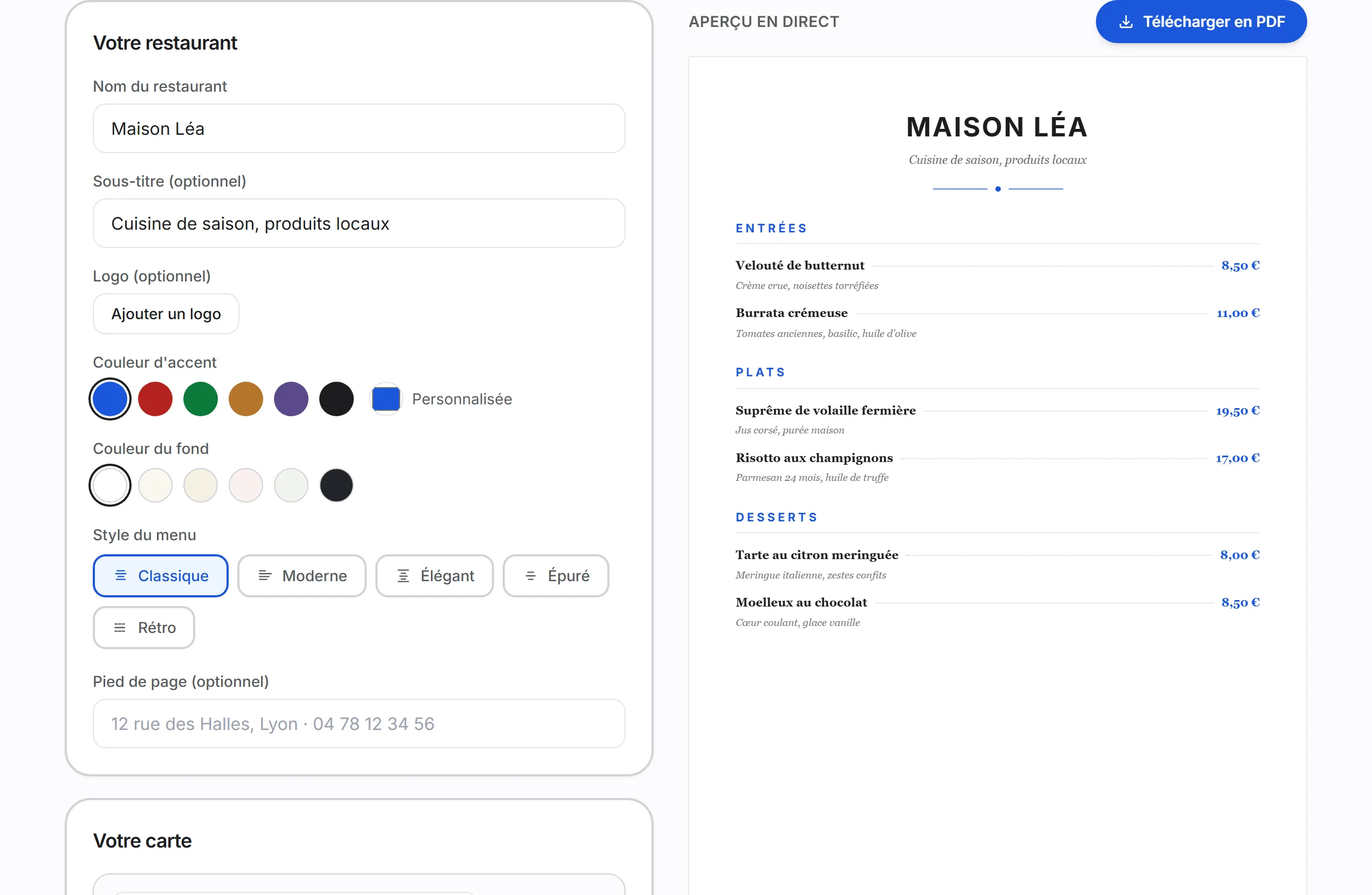Click Tarte au citron meringuée item
Screen dimensions: 1372x895
pos(817,555)
